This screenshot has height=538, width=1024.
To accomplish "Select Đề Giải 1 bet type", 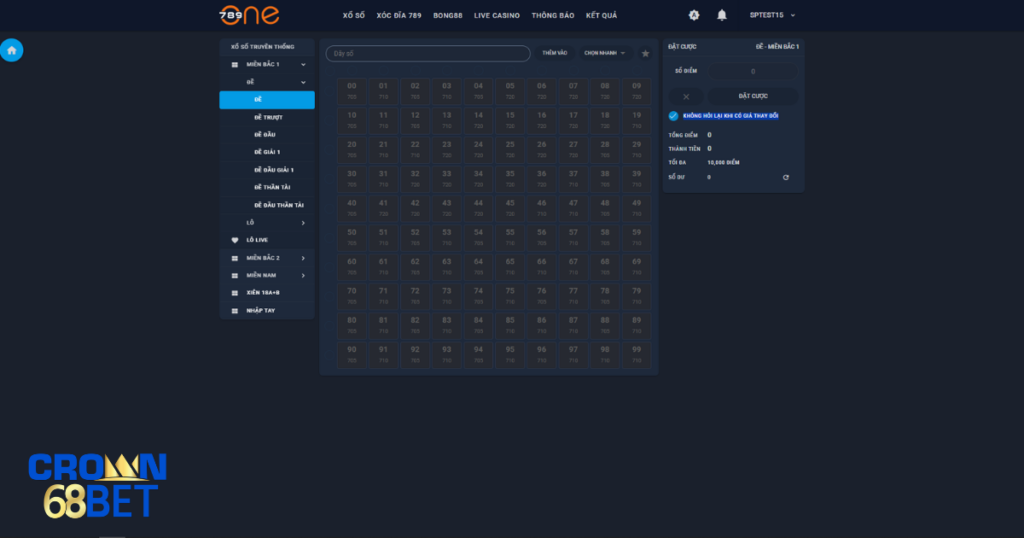I will (x=267, y=152).
